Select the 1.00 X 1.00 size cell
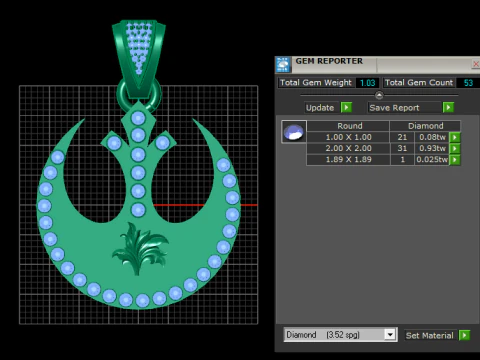 click(348, 137)
